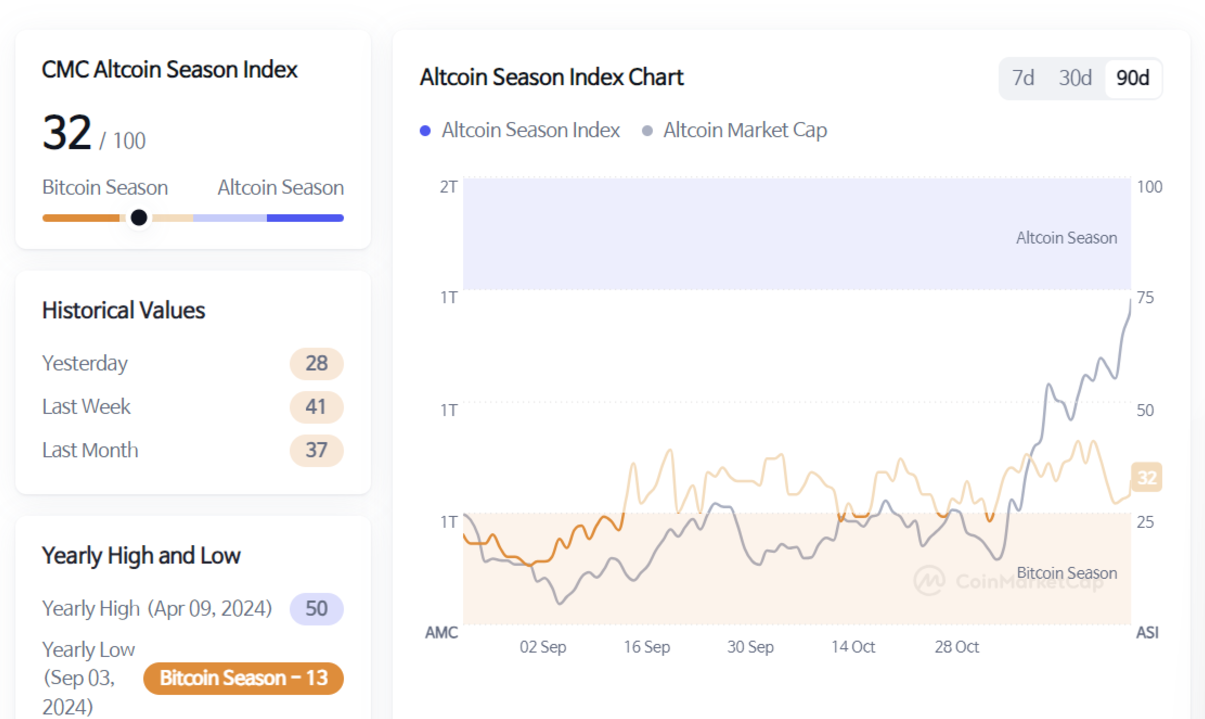The image size is (1205, 719).
Task: Click the CoinMarketCap watermark logo icon
Action: tap(930, 580)
